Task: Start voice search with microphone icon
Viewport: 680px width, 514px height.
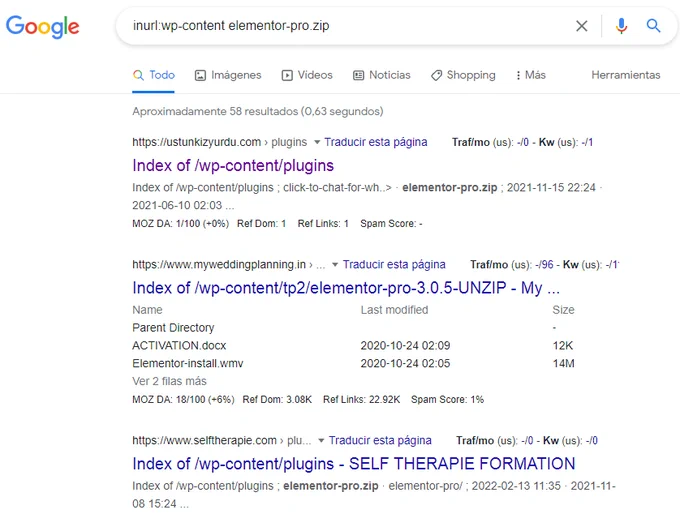Action: [621, 26]
